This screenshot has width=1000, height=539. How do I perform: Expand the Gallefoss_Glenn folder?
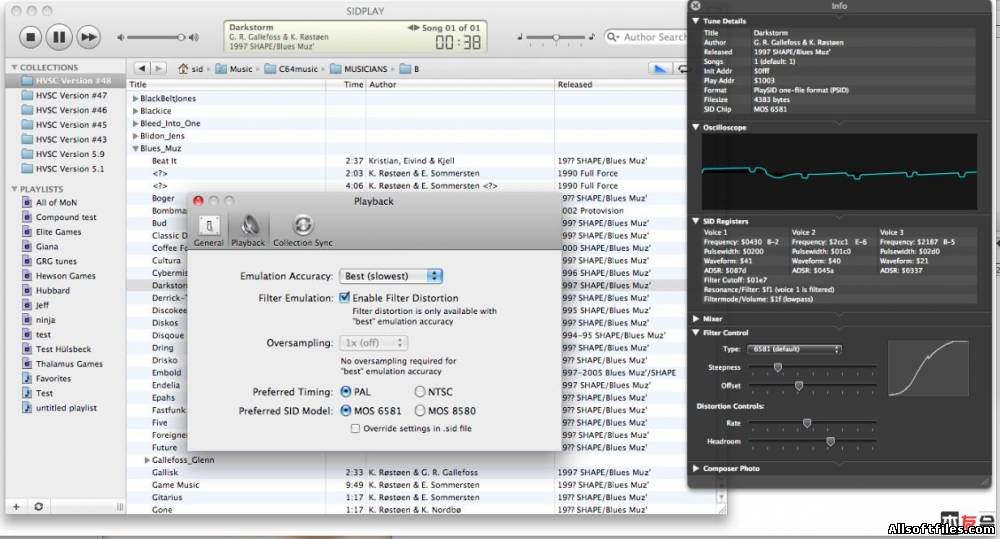coord(147,460)
